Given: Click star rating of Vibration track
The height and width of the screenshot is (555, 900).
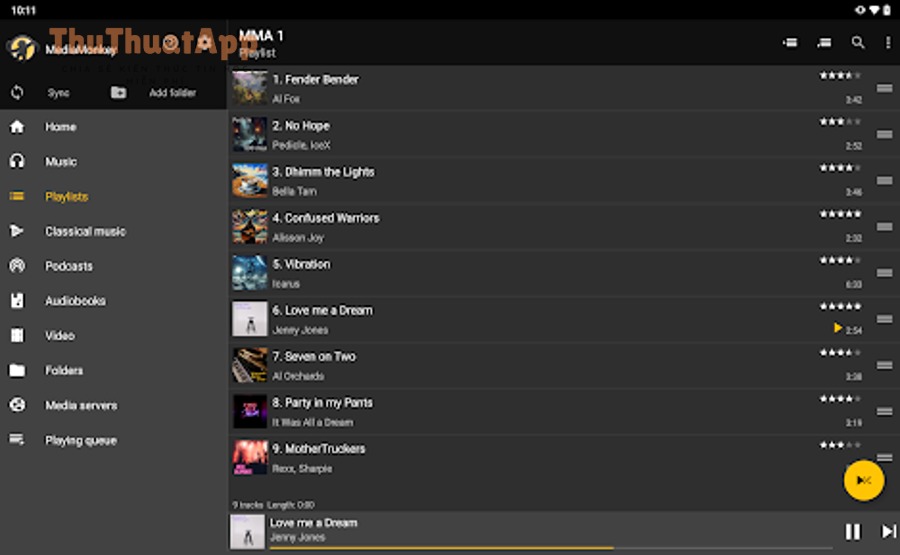Looking at the screenshot, I should point(840,260).
